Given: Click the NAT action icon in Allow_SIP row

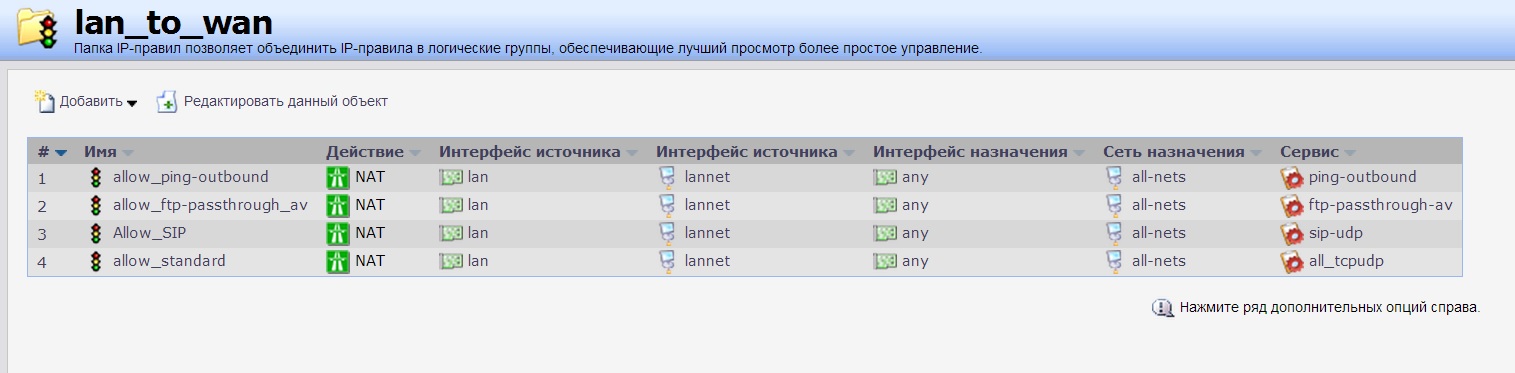Looking at the screenshot, I should [338, 233].
